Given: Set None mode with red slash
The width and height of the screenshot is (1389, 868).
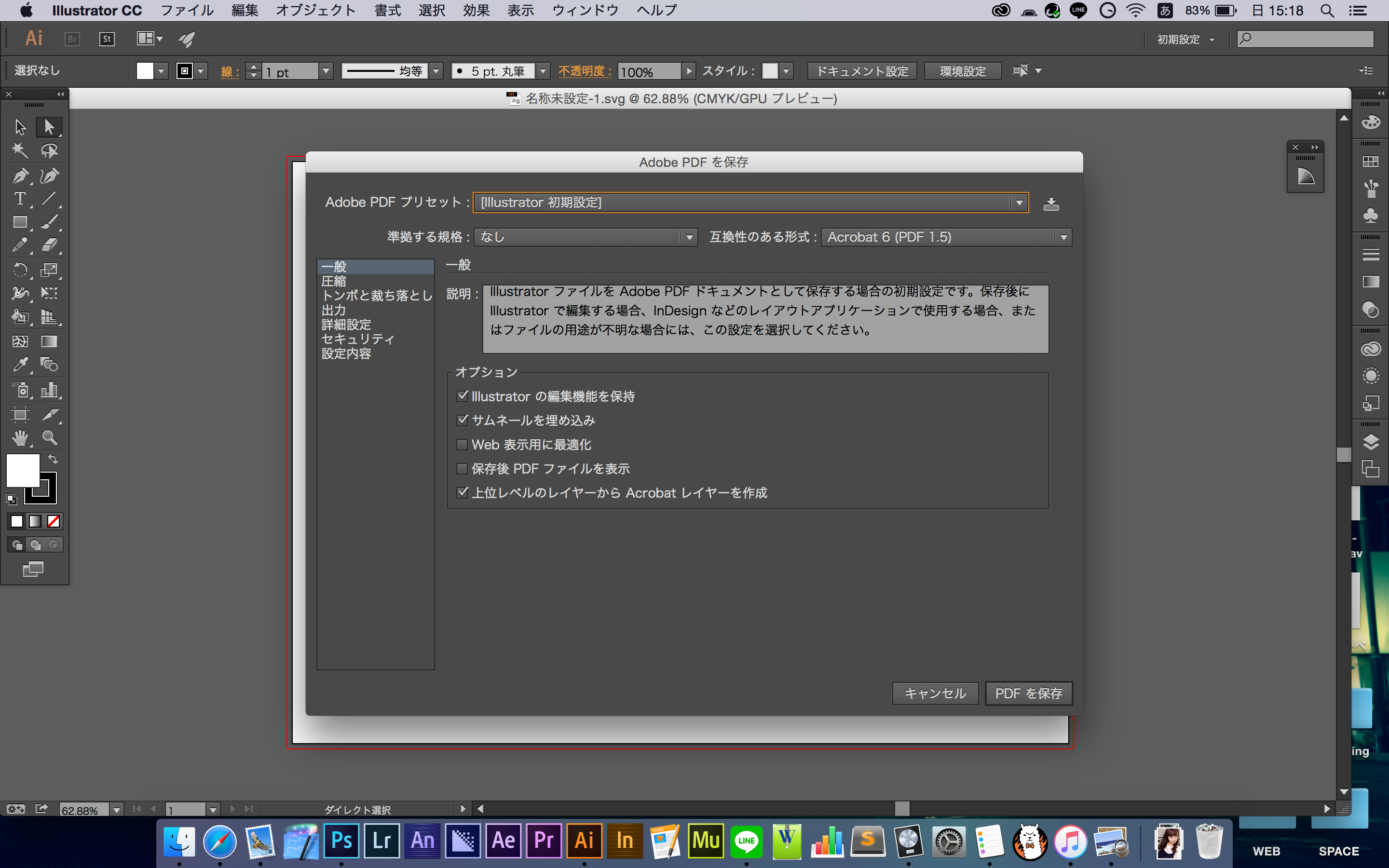Looking at the screenshot, I should 54,521.
